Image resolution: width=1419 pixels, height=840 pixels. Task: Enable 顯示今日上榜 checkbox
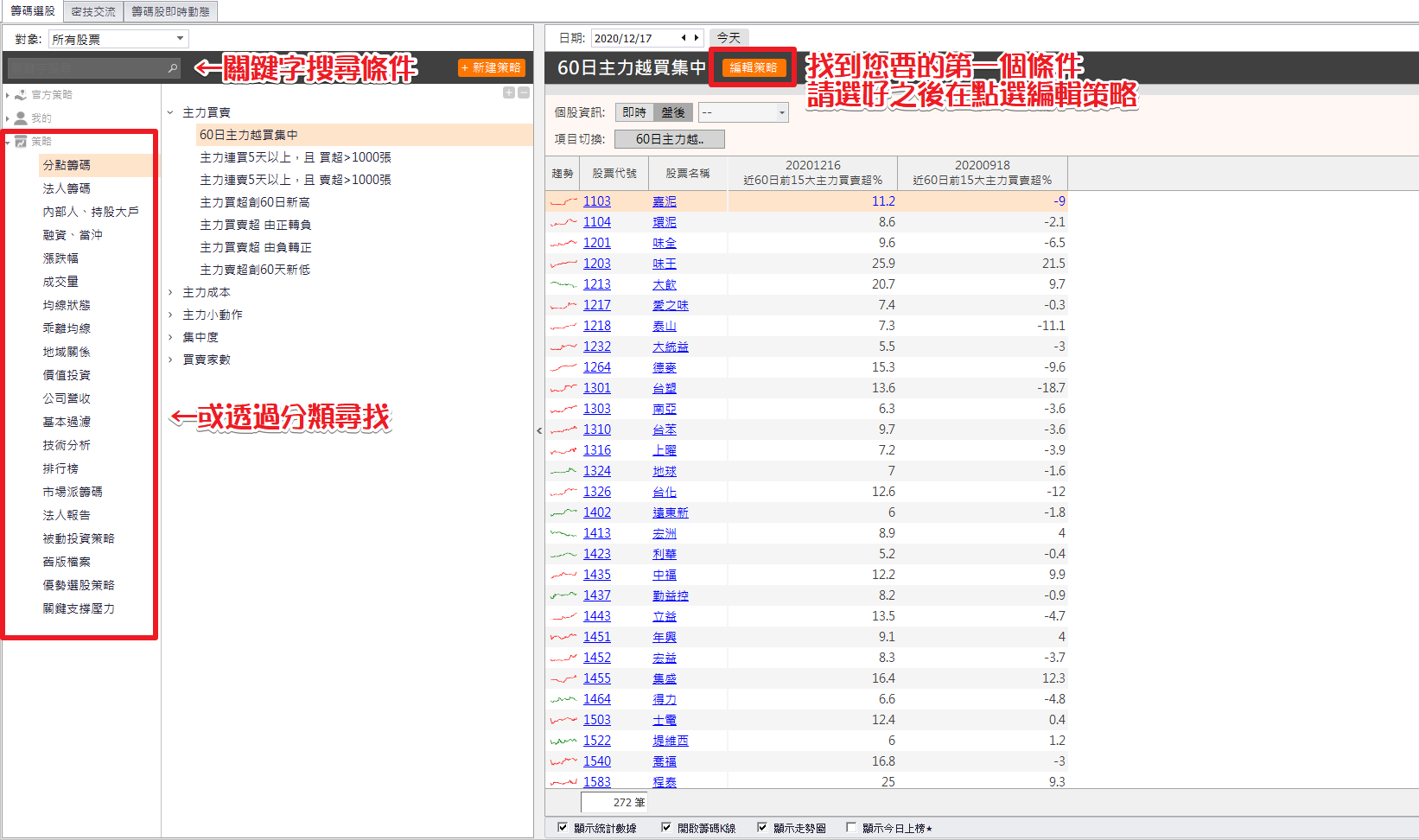851,828
